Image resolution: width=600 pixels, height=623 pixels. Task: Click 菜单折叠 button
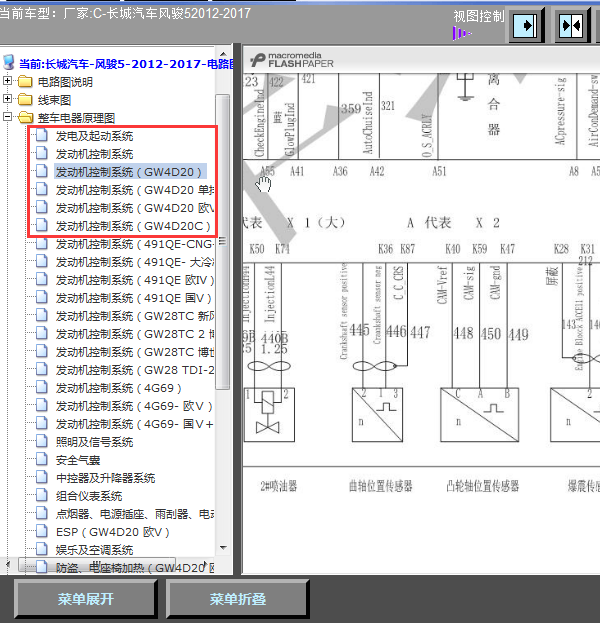pyautogui.click(x=237, y=599)
